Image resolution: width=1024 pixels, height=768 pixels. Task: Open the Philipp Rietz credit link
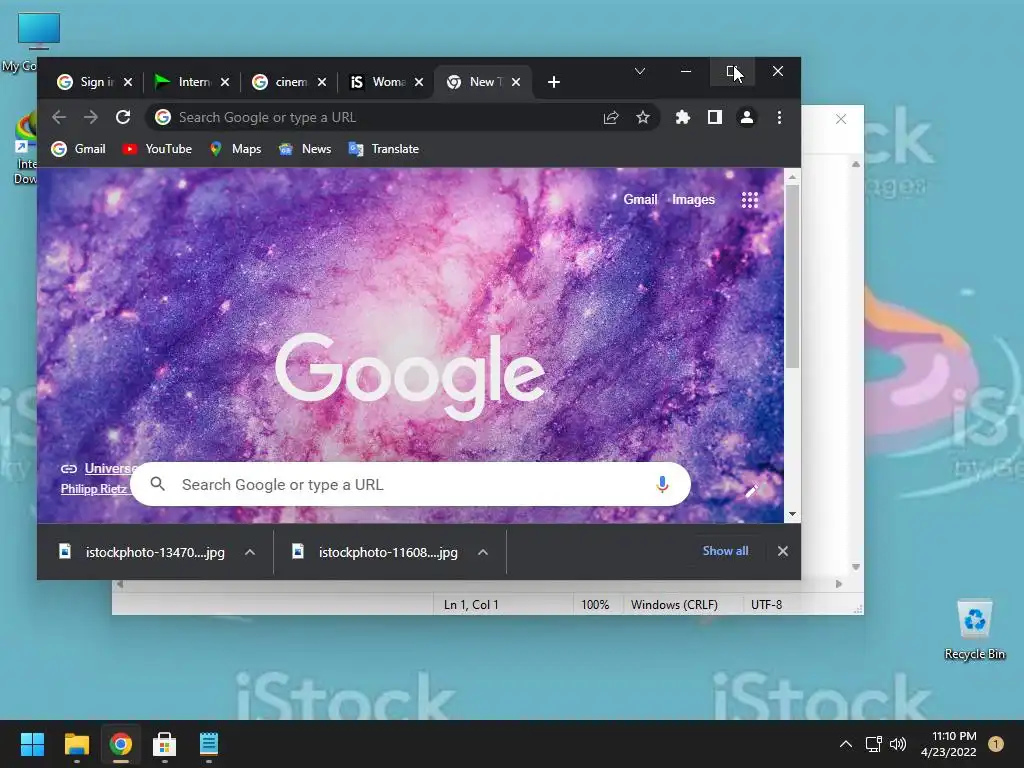point(94,489)
